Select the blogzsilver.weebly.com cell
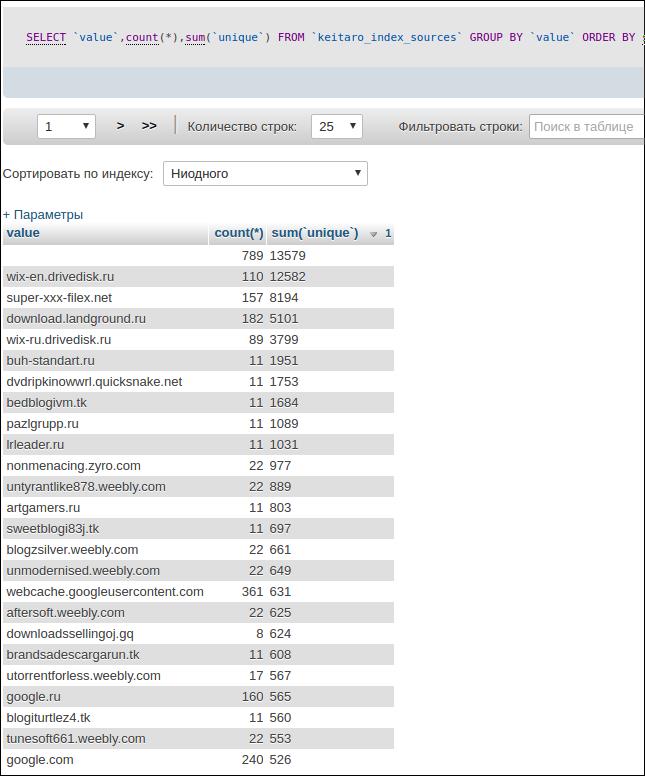This screenshot has height=776, width=645. pyautogui.click(x=105, y=550)
